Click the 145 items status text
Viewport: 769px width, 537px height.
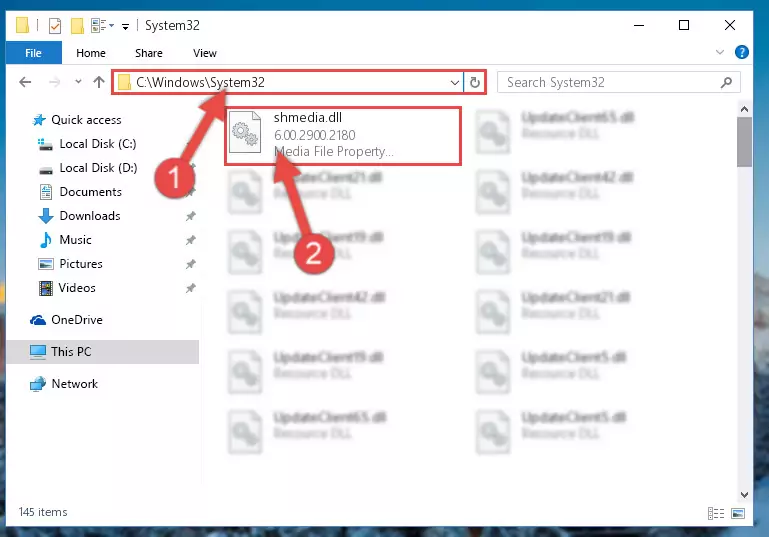click(43, 512)
